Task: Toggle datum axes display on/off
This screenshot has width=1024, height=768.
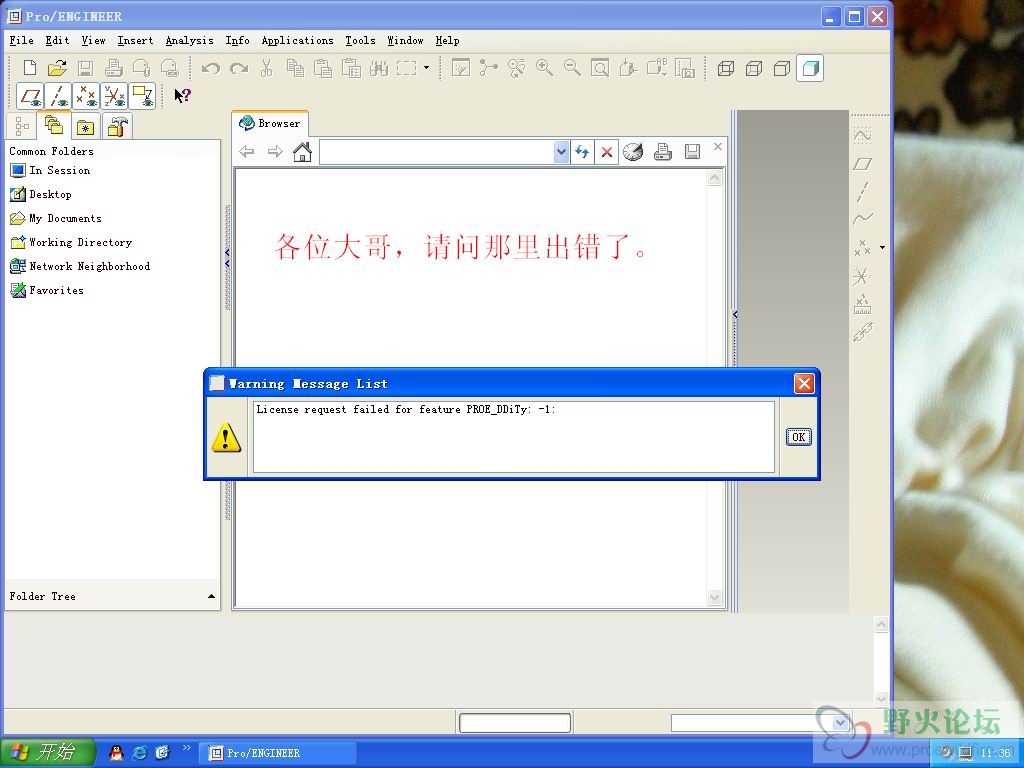Action: (58, 96)
